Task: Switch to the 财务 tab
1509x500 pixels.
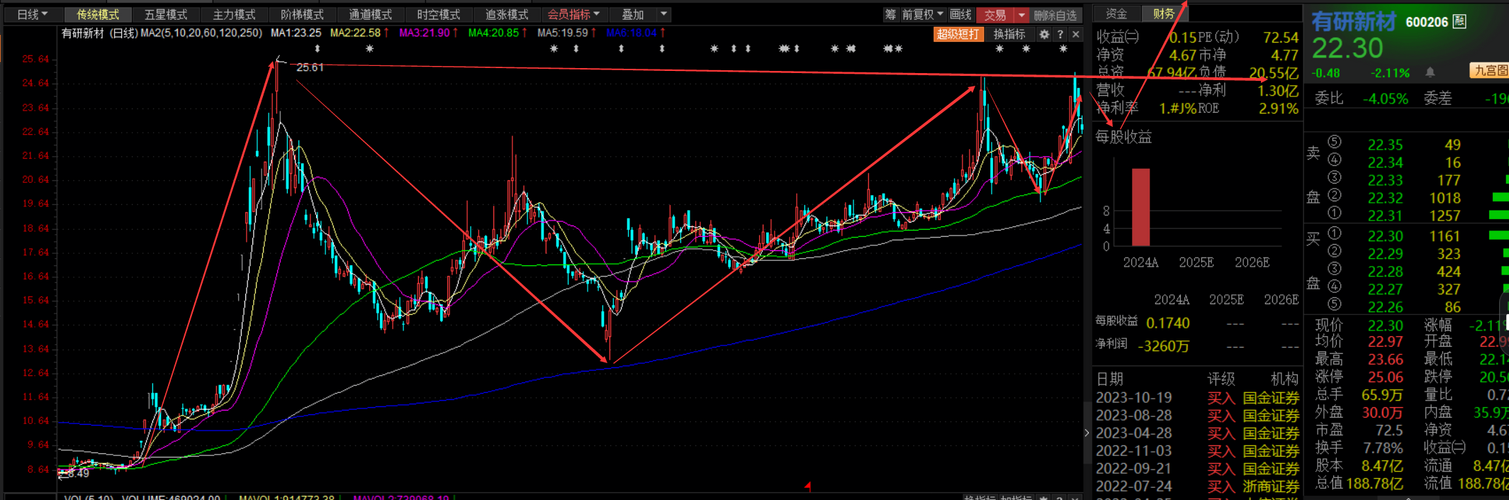Action: click(1163, 14)
